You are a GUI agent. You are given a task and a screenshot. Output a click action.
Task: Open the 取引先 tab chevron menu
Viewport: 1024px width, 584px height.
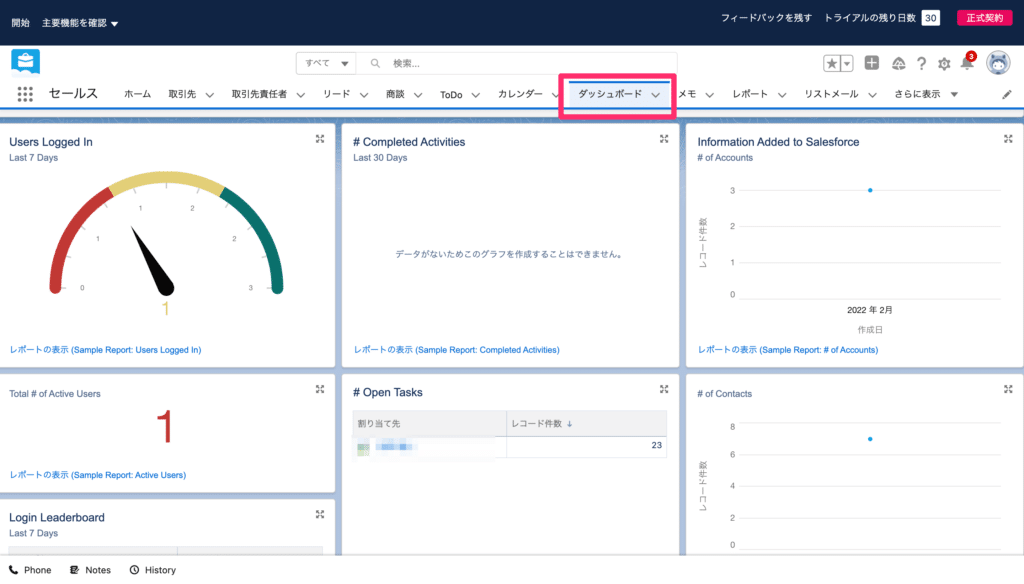tap(210, 95)
